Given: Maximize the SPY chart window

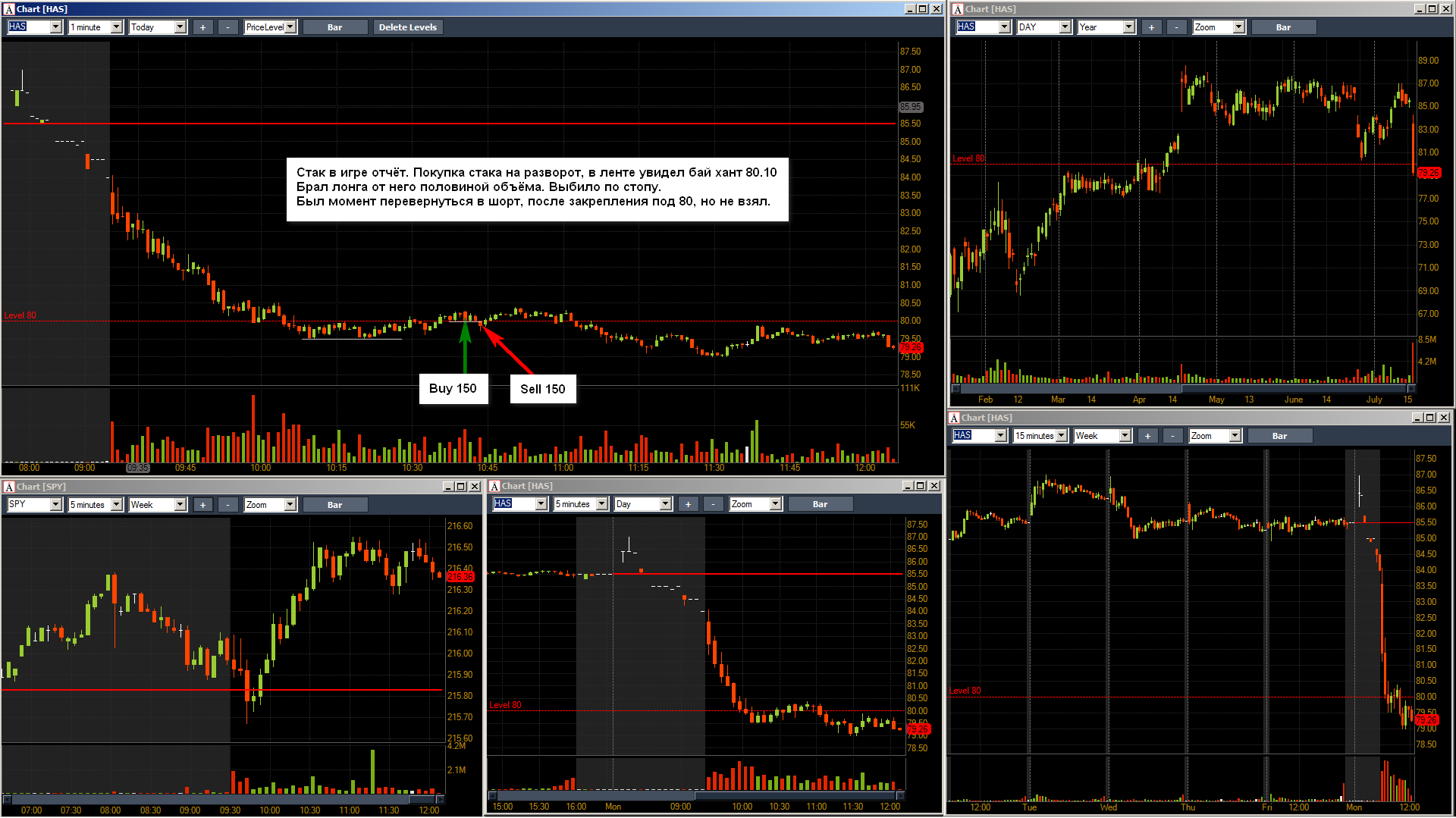Looking at the screenshot, I should pyautogui.click(x=461, y=487).
